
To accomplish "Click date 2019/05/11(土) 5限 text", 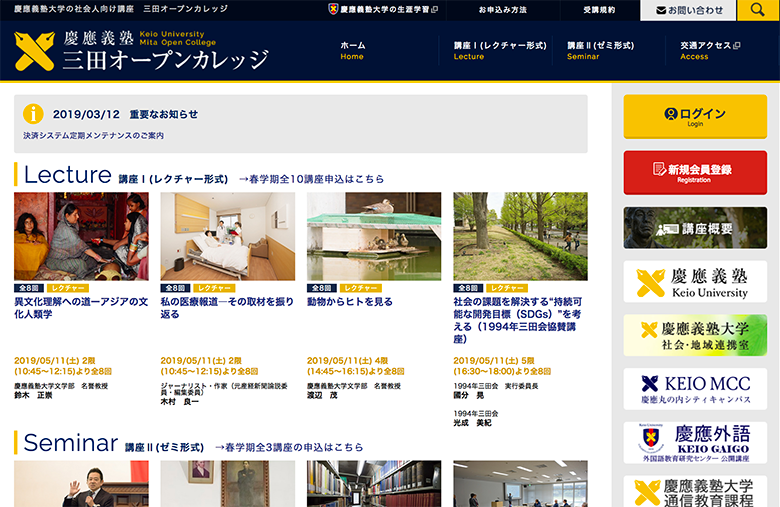I will pyautogui.click(x=494, y=361).
